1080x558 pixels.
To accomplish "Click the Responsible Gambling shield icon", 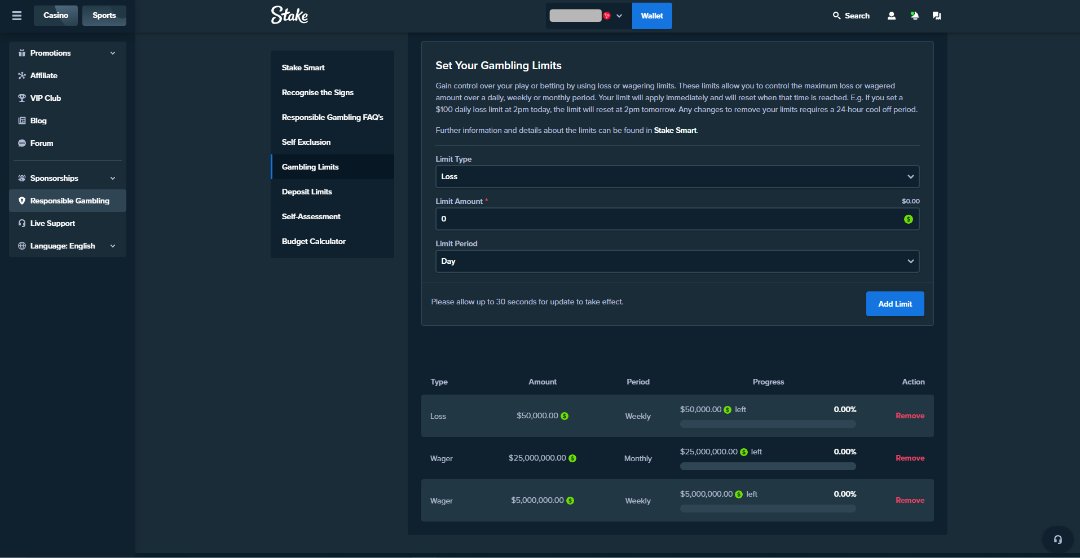I will click(22, 201).
